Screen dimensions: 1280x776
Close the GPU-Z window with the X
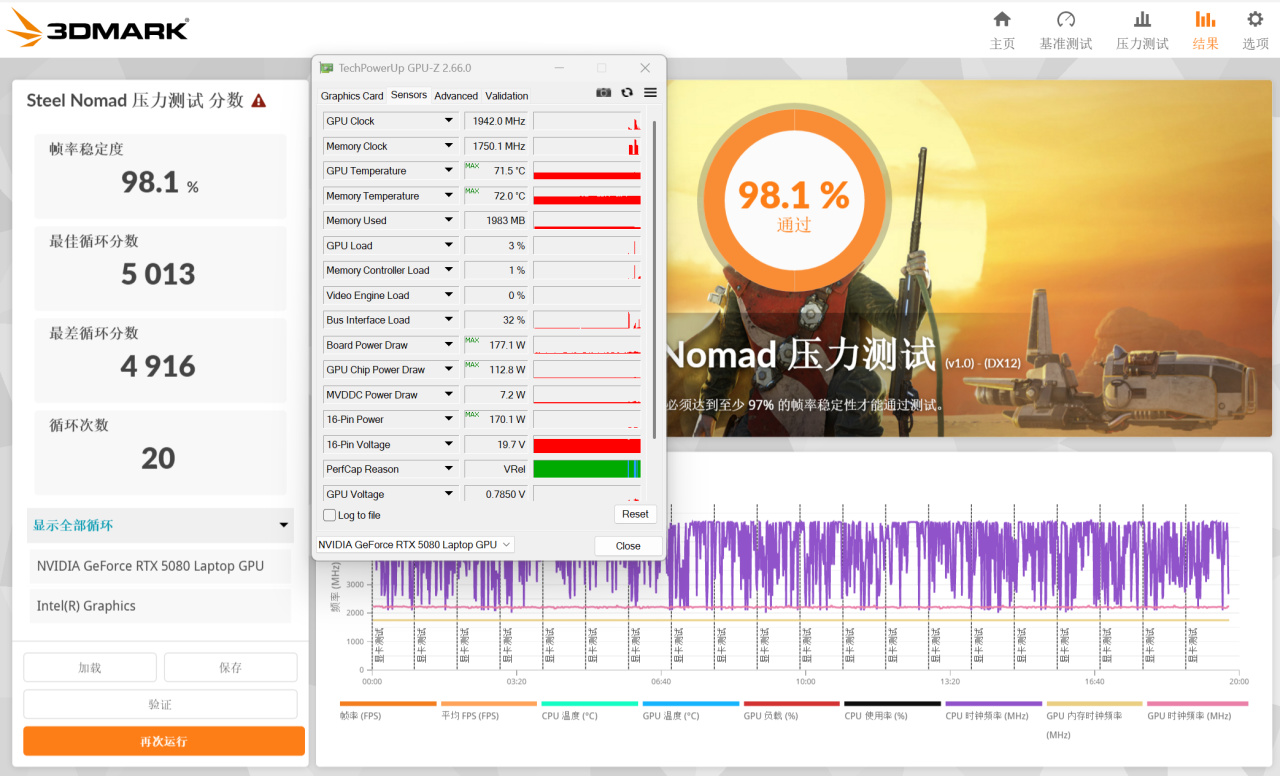pyautogui.click(x=645, y=68)
